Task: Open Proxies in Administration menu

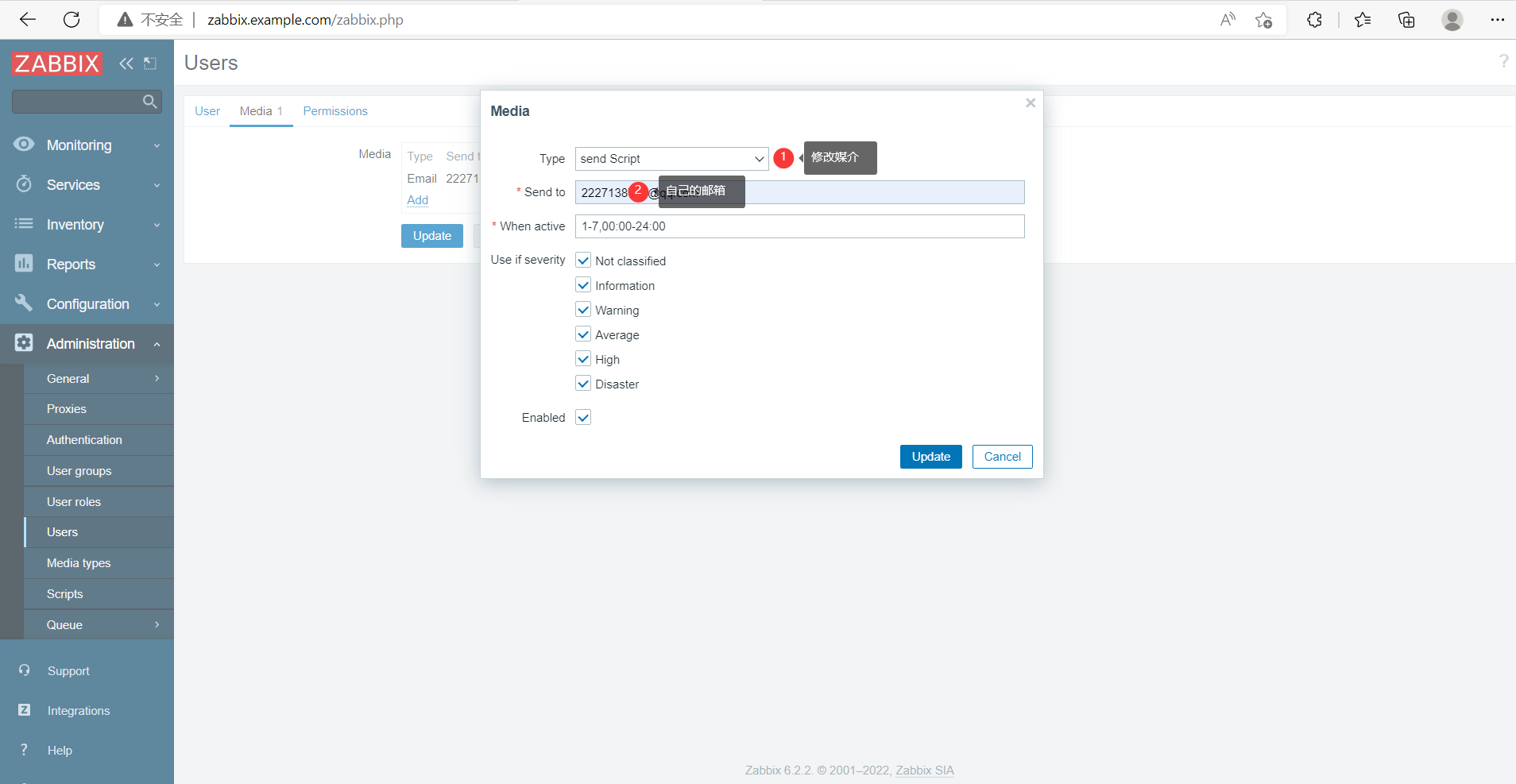Action: click(x=99, y=409)
